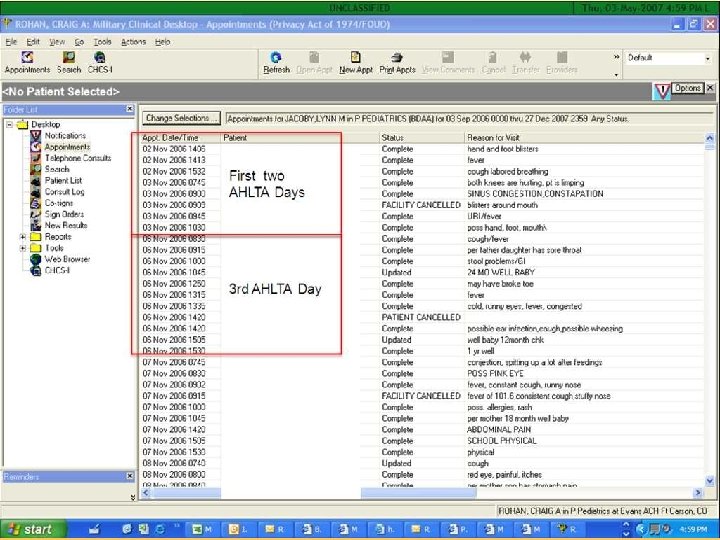
Task: Click the Print Appts printer icon
Action: point(397,57)
